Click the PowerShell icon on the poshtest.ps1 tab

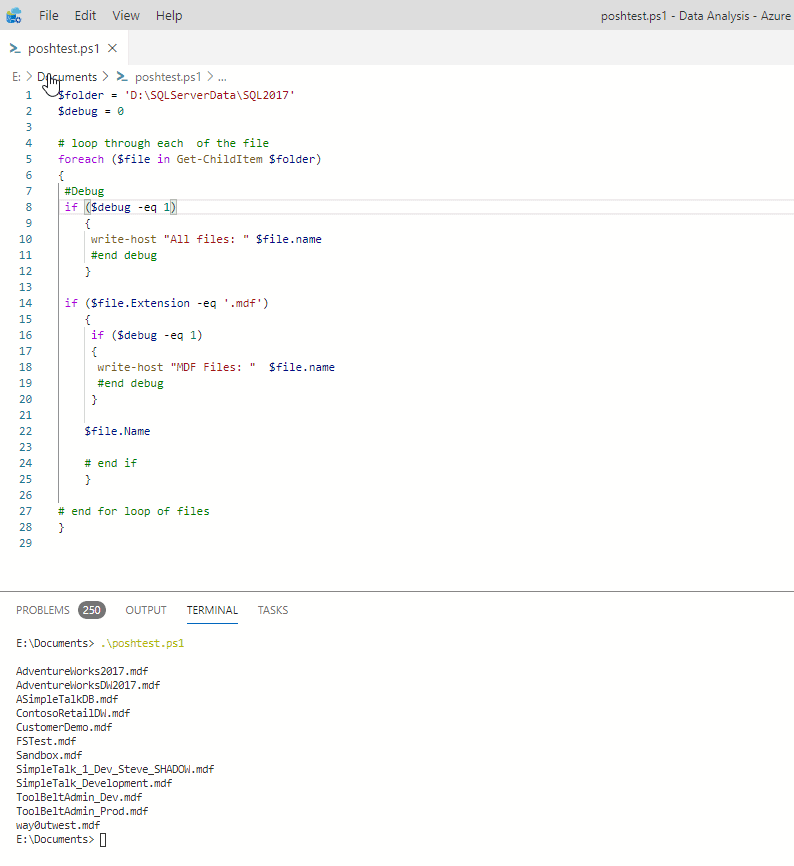(x=15, y=48)
